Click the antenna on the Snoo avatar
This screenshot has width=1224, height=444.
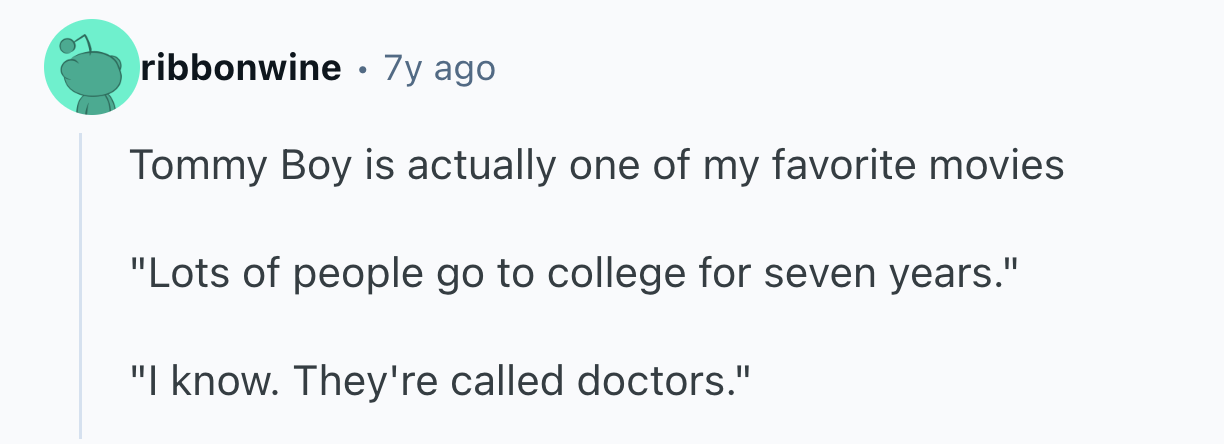[x=68, y=46]
